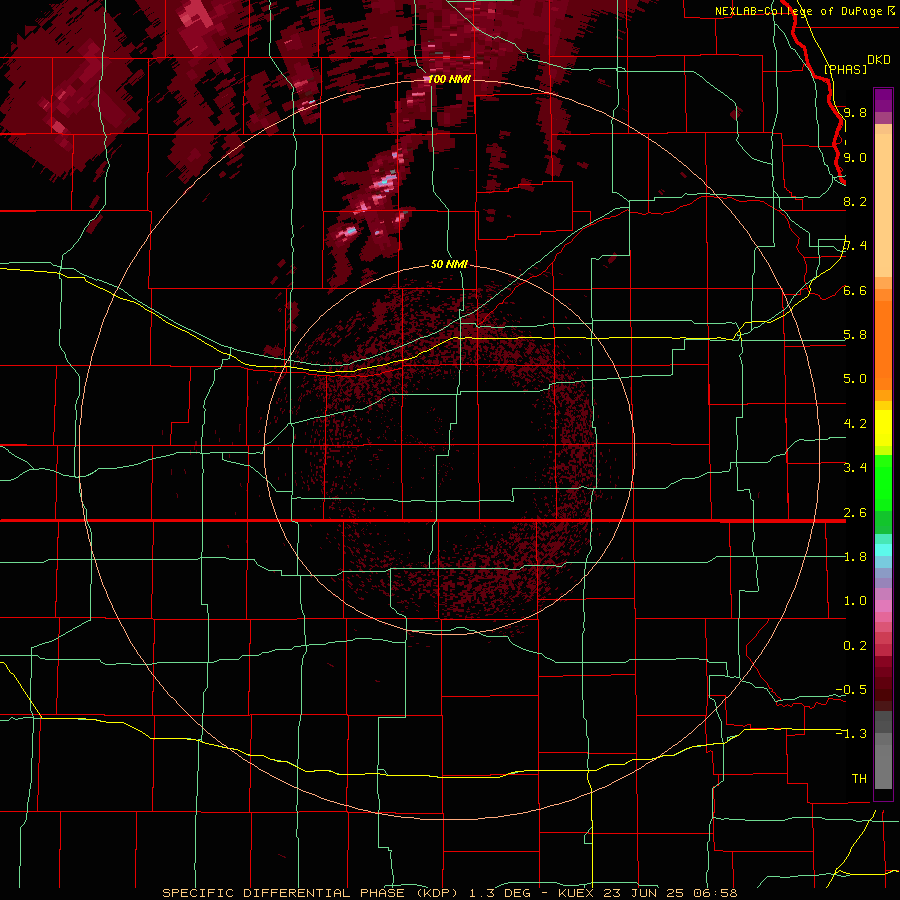Click the 5.8 scale value
The image size is (900, 900).
point(855,335)
